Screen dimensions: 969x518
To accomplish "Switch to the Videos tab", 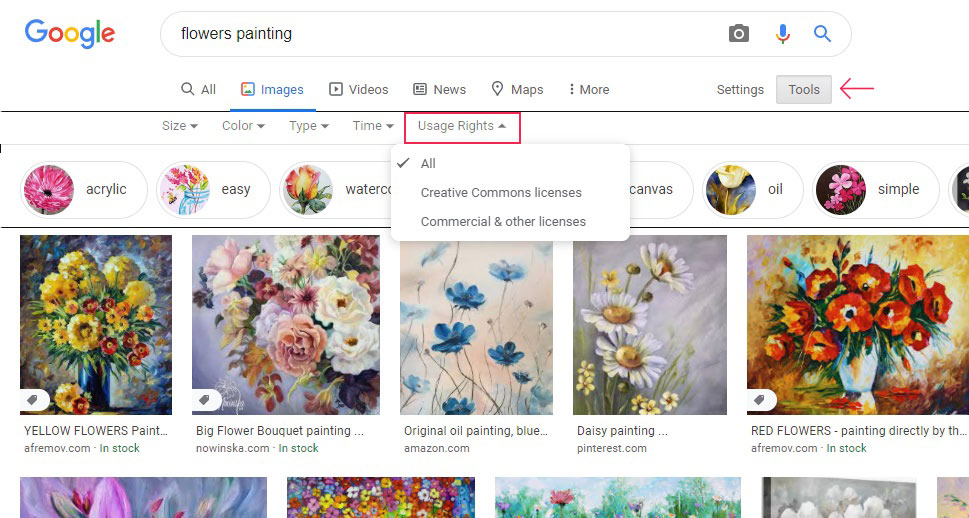I will click(359, 90).
